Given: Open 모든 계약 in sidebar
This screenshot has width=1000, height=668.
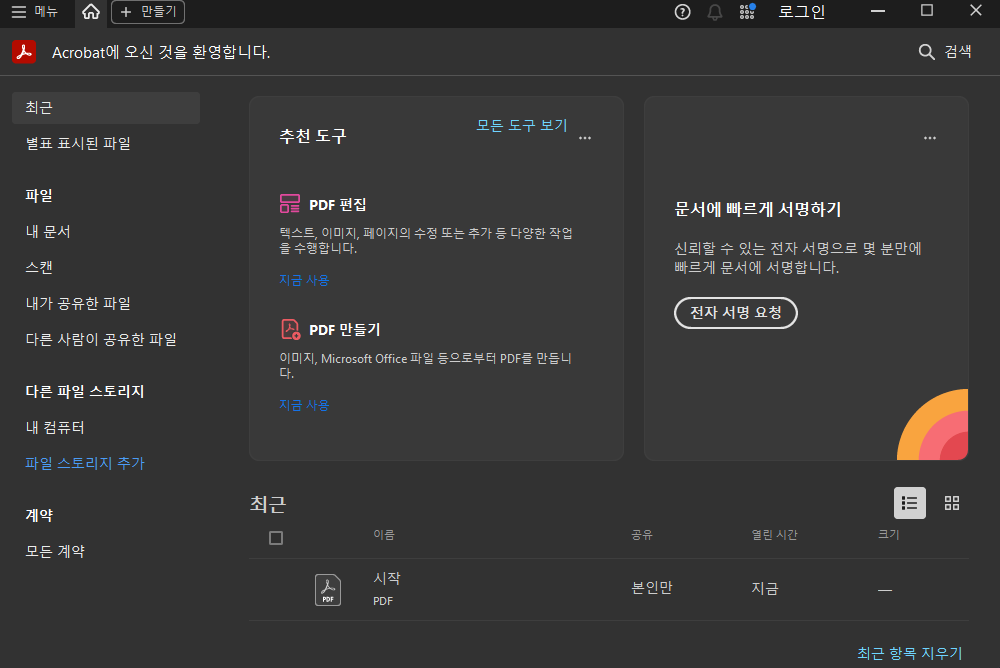Looking at the screenshot, I should [55, 551].
